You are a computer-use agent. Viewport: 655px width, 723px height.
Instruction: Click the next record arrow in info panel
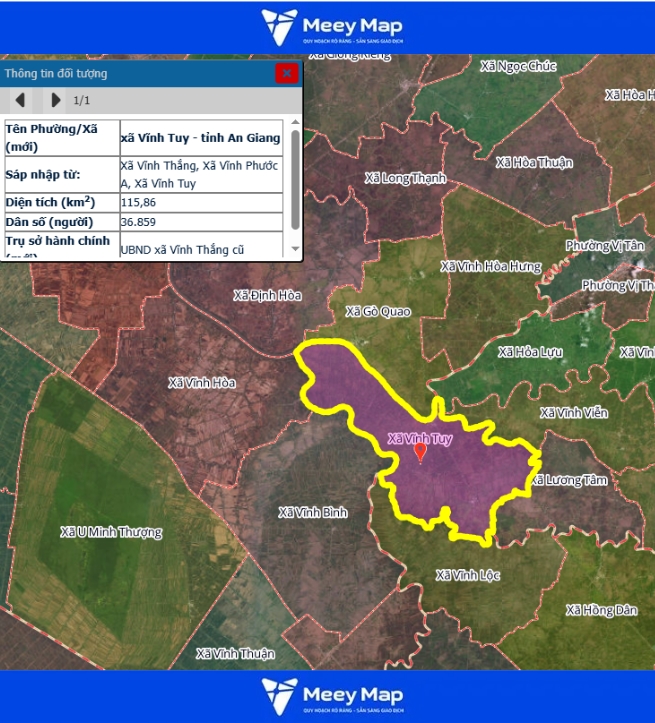click(55, 100)
